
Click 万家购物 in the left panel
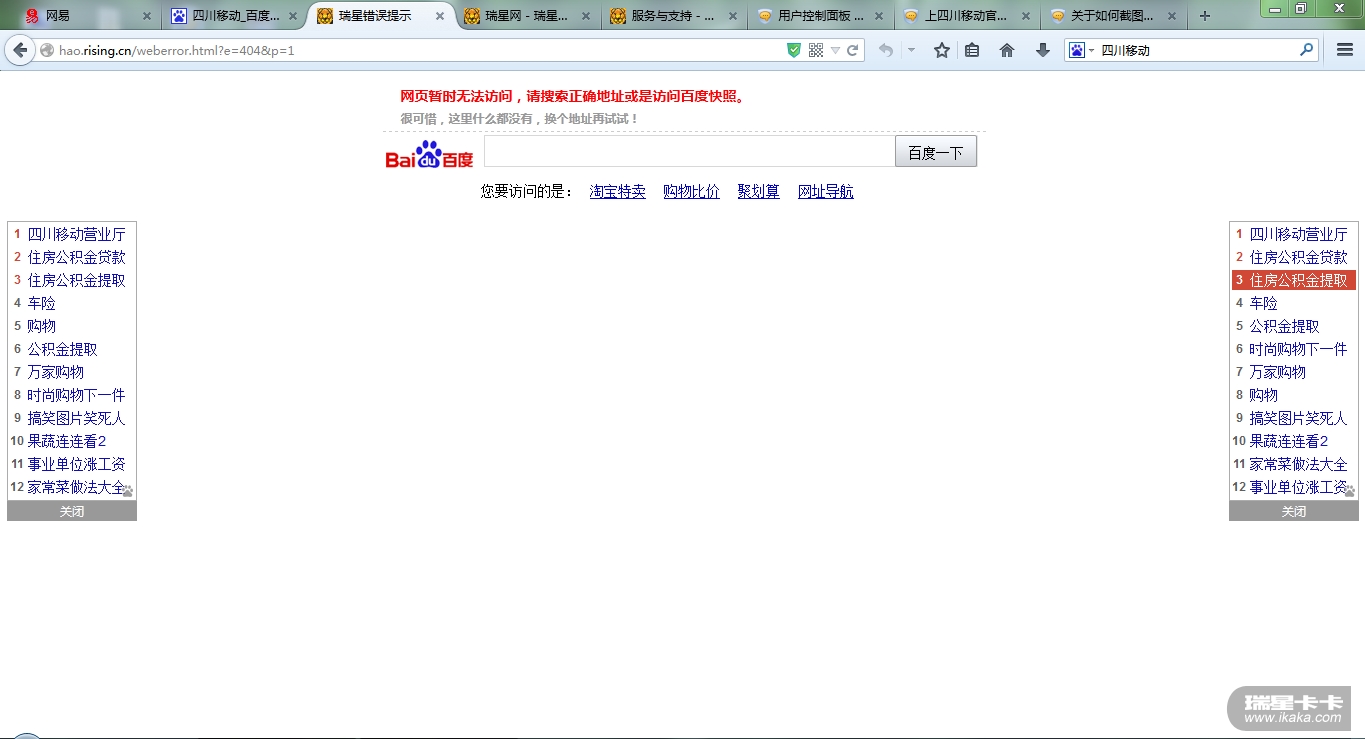(x=55, y=372)
